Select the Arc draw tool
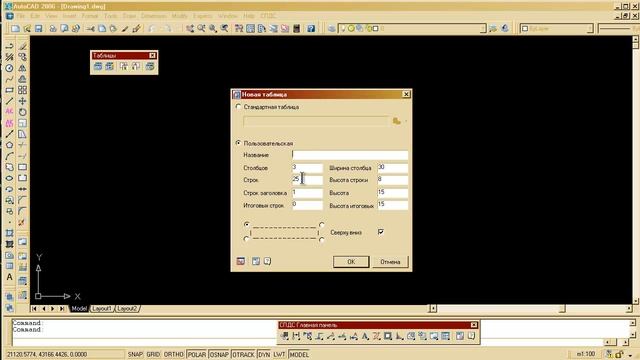640x360 pixels. pyautogui.click(x=9, y=156)
